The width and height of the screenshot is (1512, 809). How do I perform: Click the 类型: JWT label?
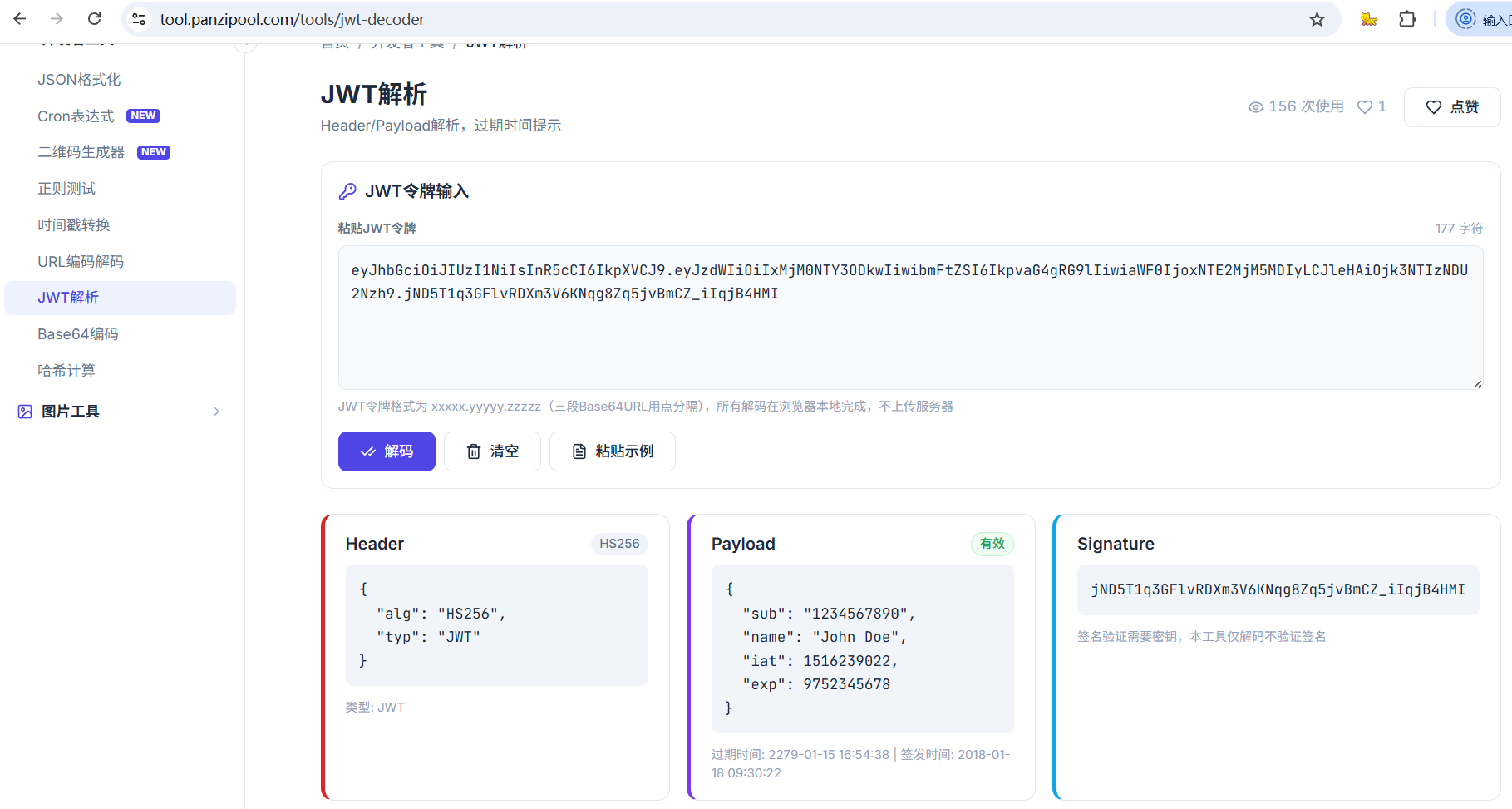tap(375, 708)
